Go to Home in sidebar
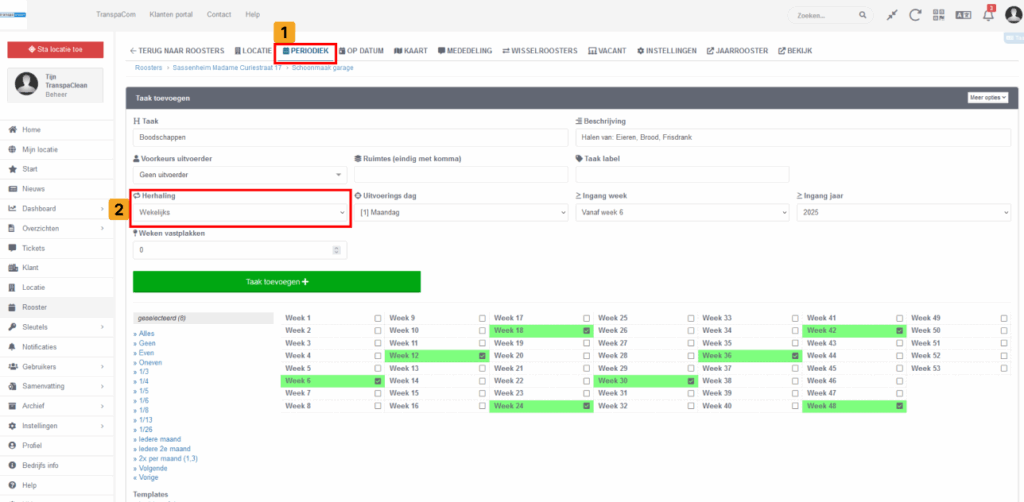 (x=31, y=130)
